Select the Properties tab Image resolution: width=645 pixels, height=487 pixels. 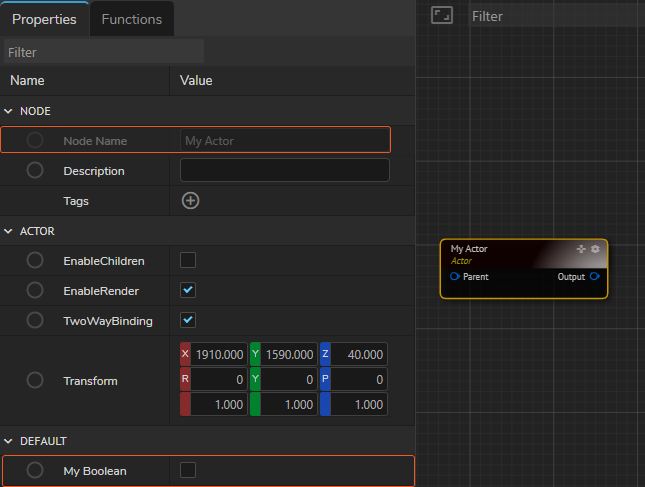[44, 19]
